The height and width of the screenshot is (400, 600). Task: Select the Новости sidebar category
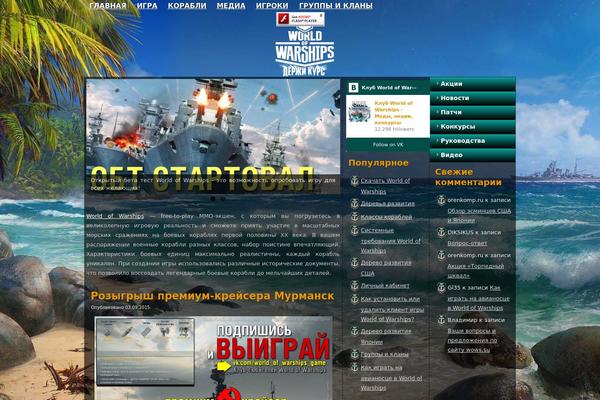click(473, 98)
